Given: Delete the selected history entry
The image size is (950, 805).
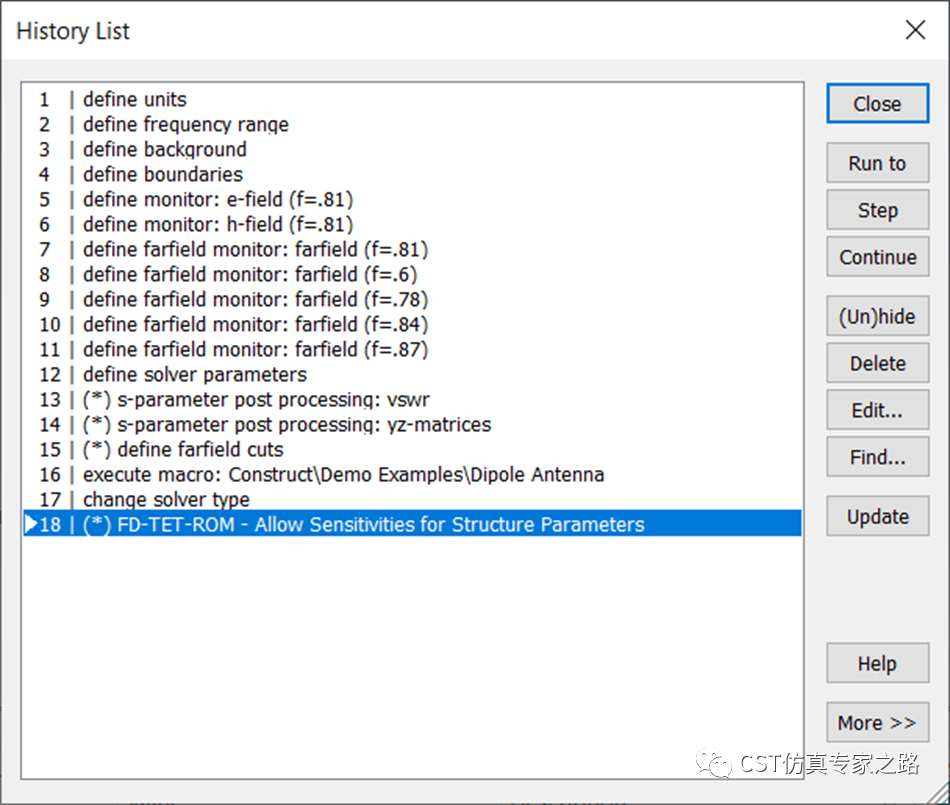Looking at the screenshot, I should [x=877, y=363].
